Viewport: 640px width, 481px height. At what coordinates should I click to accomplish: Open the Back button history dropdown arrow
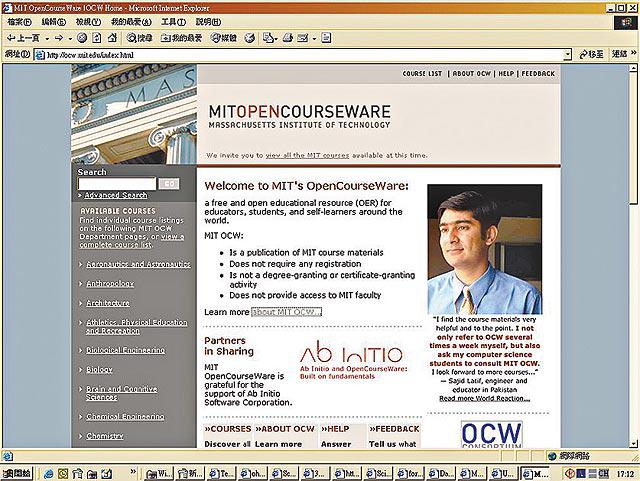coord(47,38)
